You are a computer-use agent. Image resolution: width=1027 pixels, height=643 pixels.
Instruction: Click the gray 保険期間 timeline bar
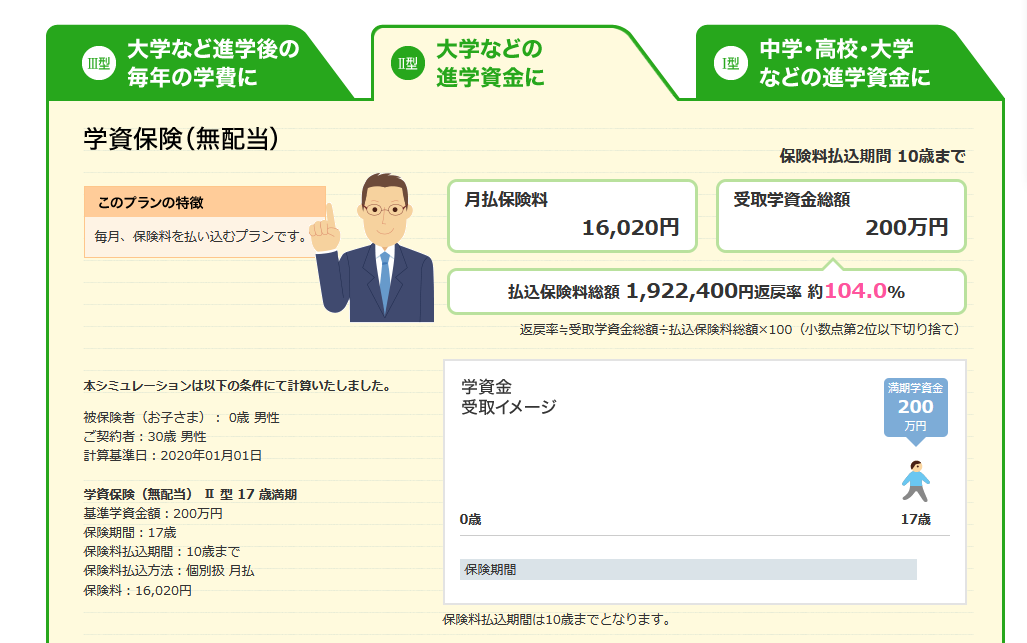[688, 569]
